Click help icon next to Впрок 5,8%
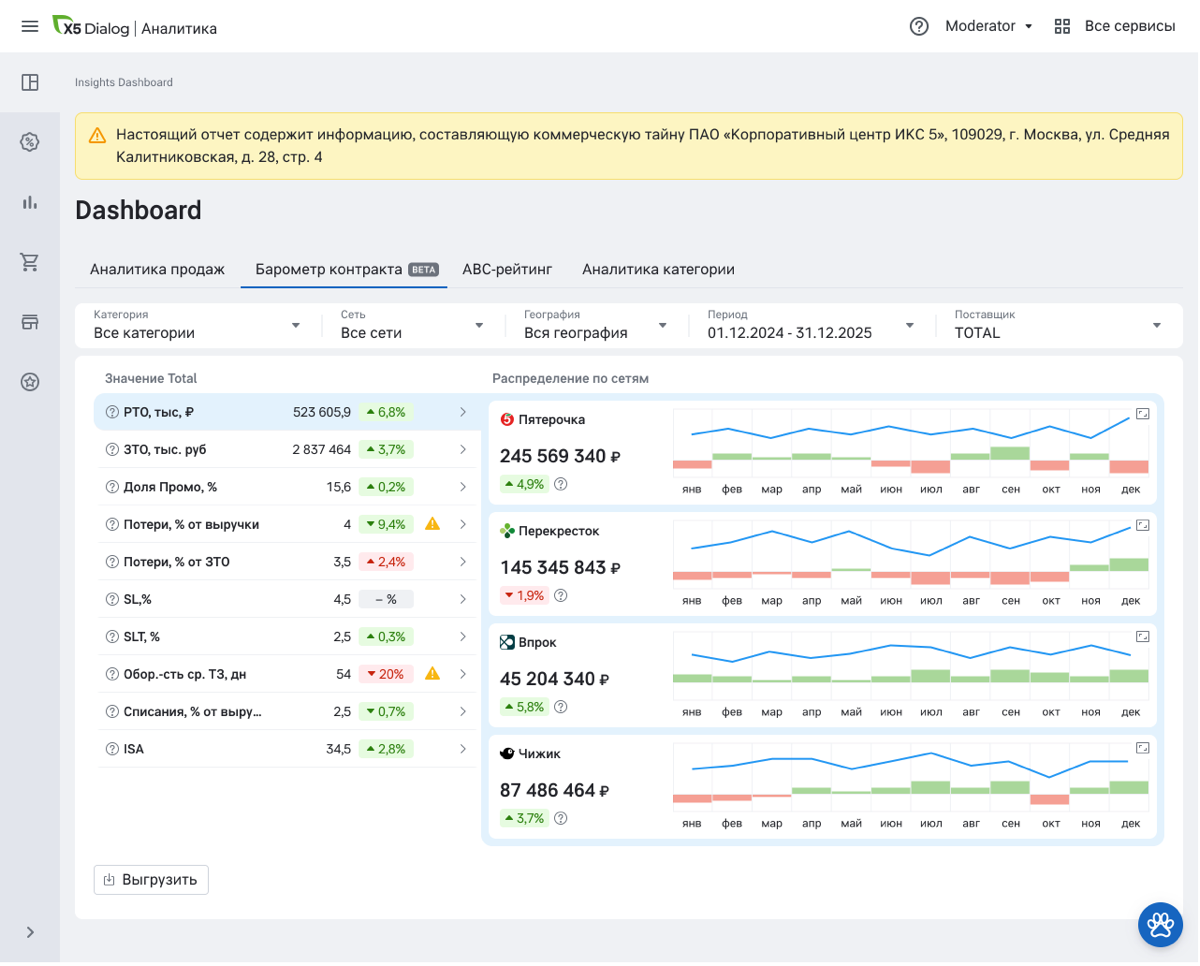The height and width of the screenshot is (966, 1200). pos(561,707)
